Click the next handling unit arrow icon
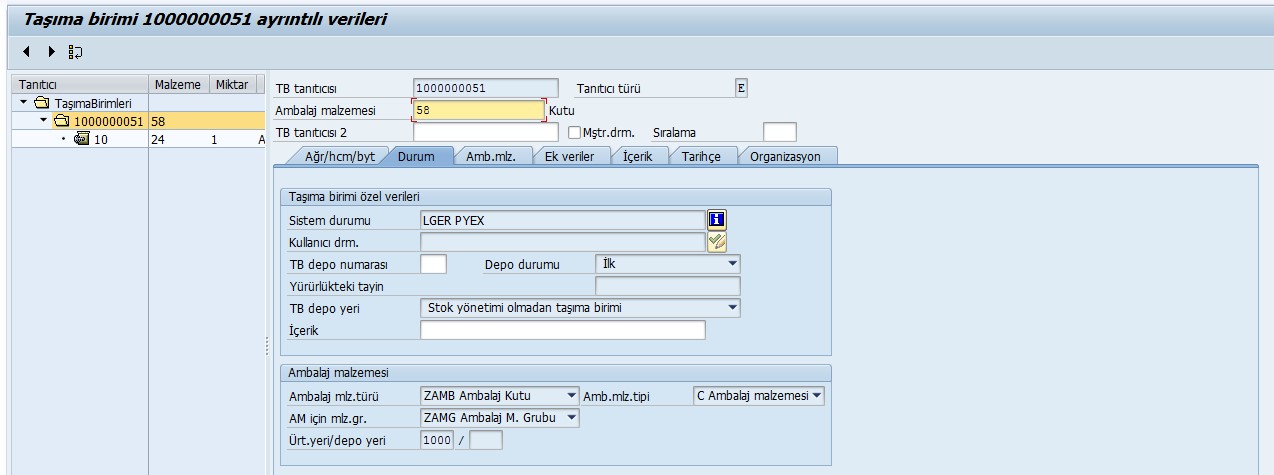This screenshot has height=475, width=1274. (x=51, y=51)
